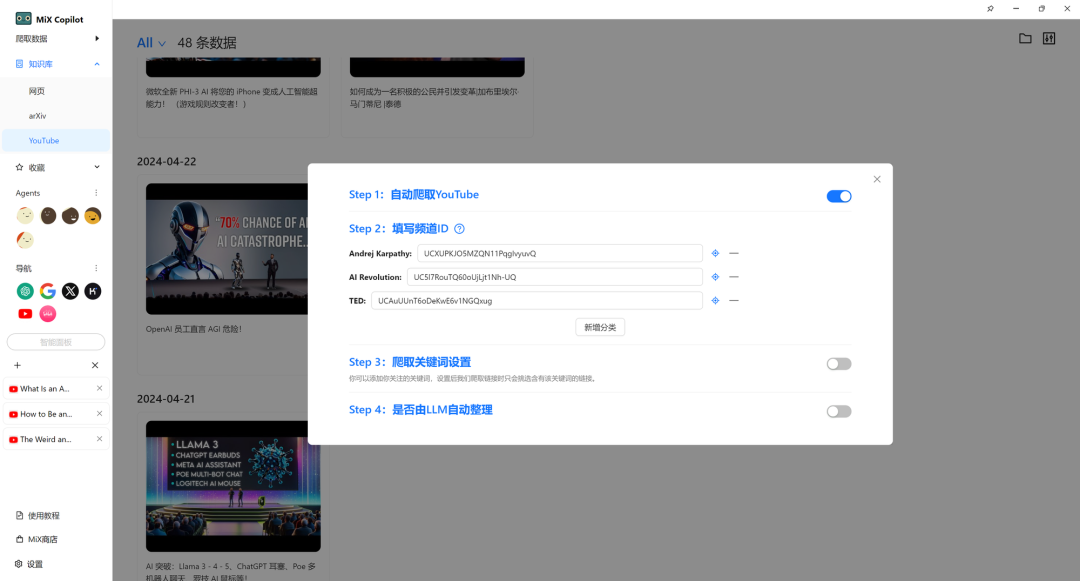
Task: Add a new tab with plus icon
Action: coord(17,365)
